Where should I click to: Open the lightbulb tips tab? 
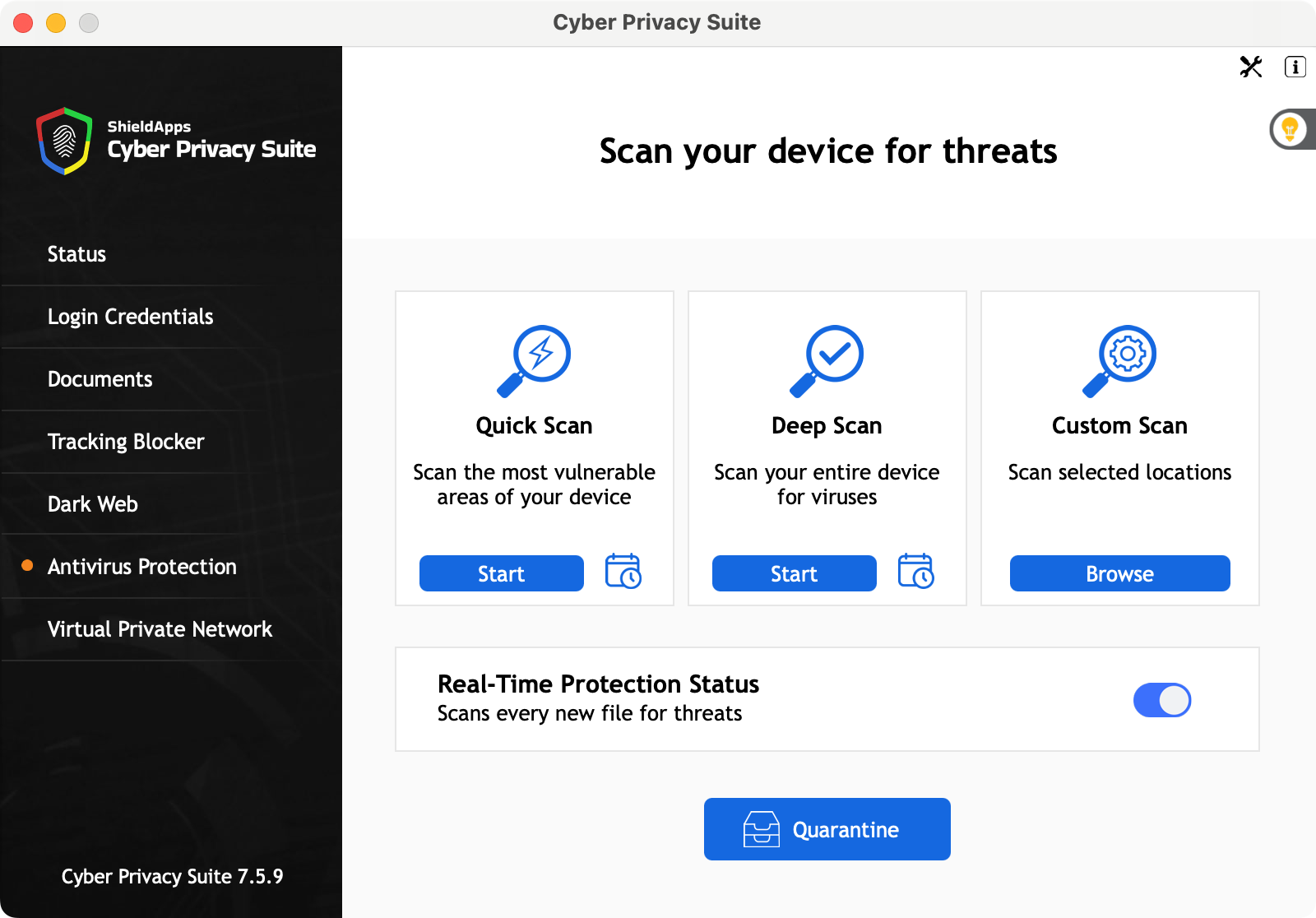(x=1291, y=129)
